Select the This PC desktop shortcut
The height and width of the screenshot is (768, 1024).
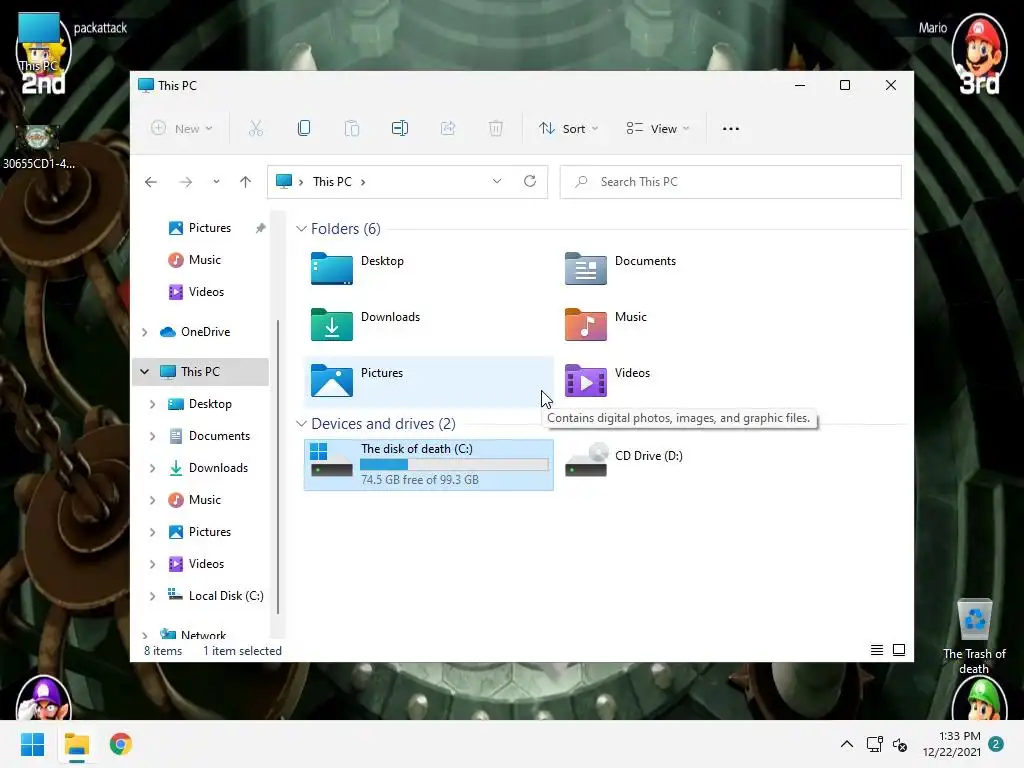point(39,42)
